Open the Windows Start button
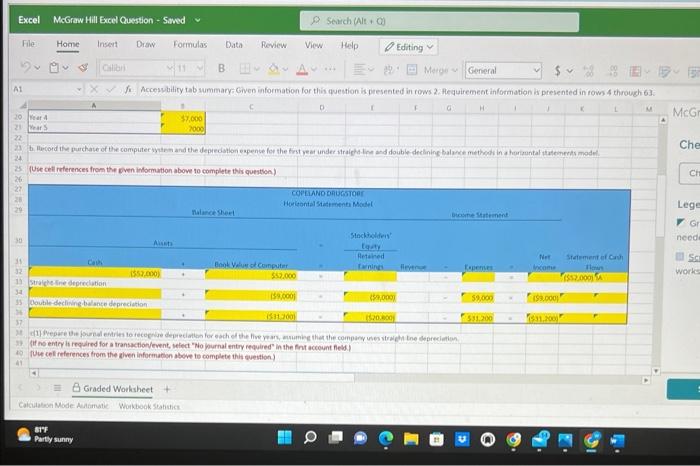Viewport: 700px width, 466px height. 284,437
